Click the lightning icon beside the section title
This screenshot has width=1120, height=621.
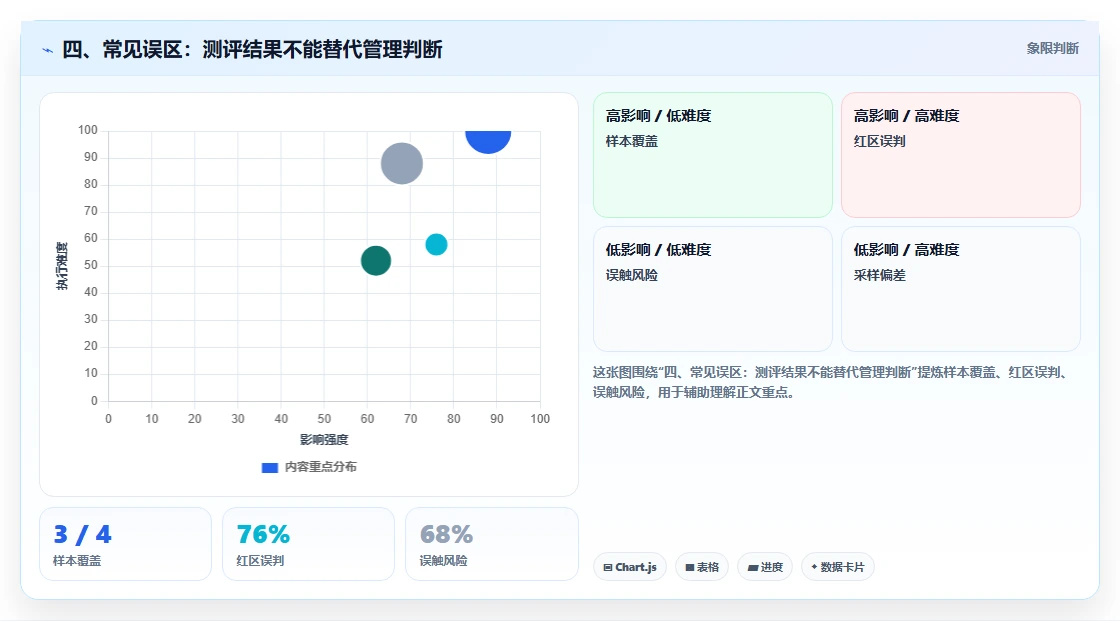pyautogui.click(x=48, y=50)
